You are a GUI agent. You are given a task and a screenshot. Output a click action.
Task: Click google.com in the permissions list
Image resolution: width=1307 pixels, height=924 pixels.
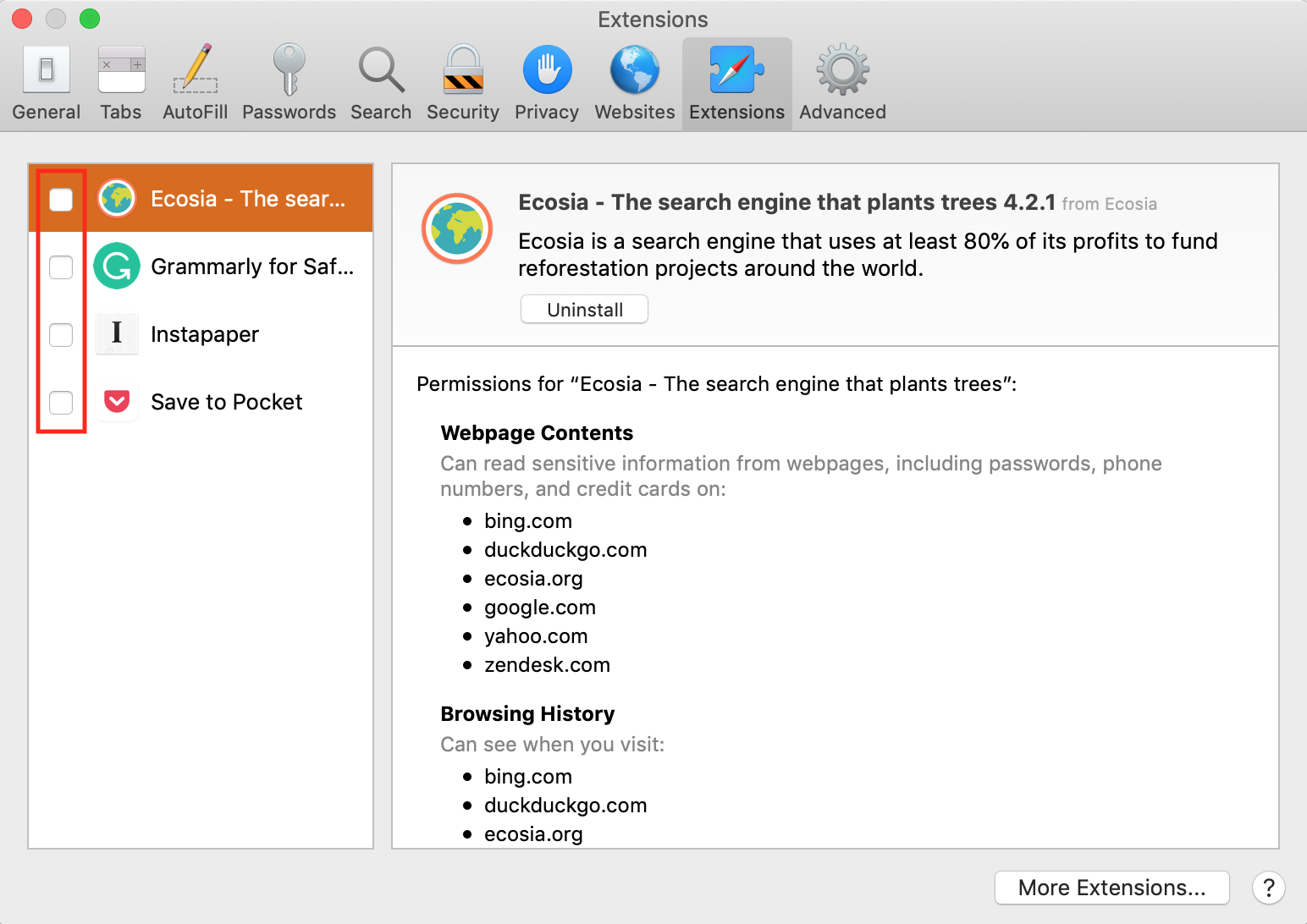coord(540,608)
